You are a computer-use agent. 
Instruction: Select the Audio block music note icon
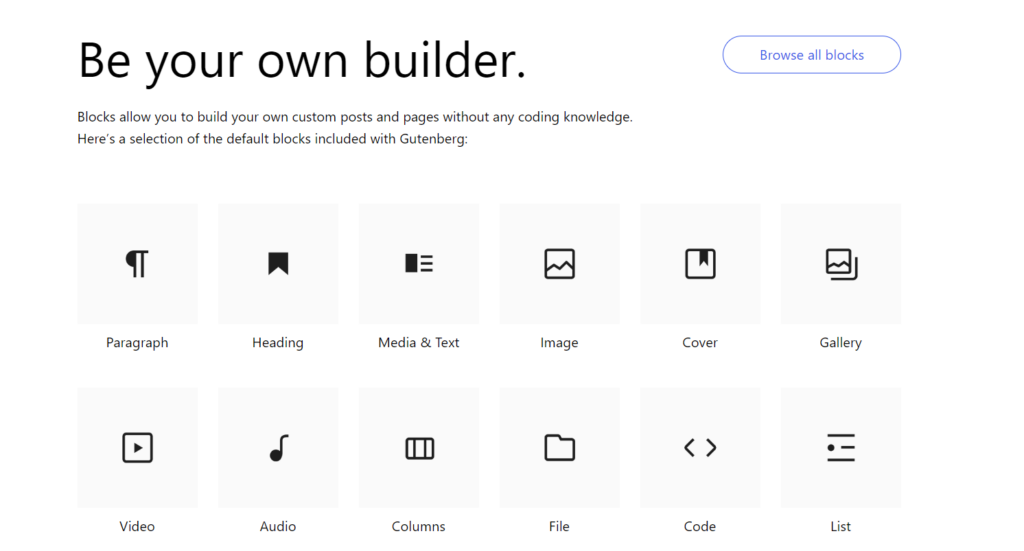(x=279, y=448)
